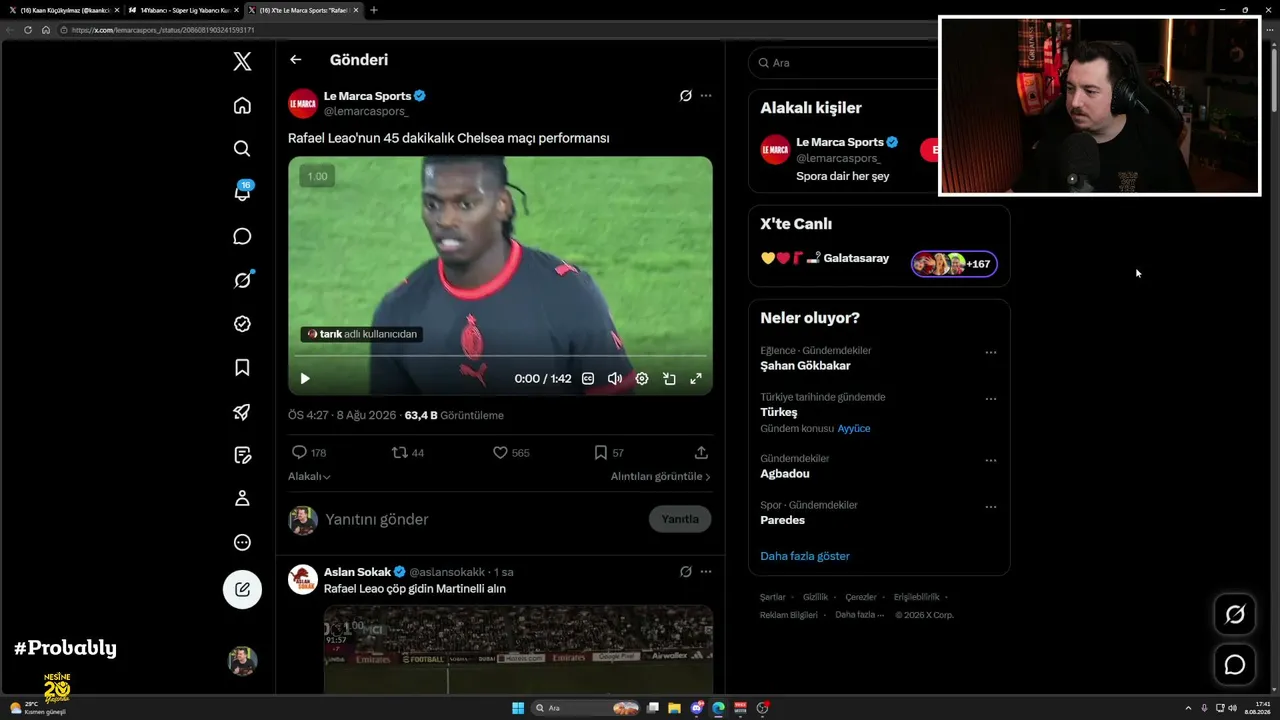The height and width of the screenshot is (720, 1280).
Task: Open floating Messages button at bottom right
Action: pyautogui.click(x=1235, y=665)
